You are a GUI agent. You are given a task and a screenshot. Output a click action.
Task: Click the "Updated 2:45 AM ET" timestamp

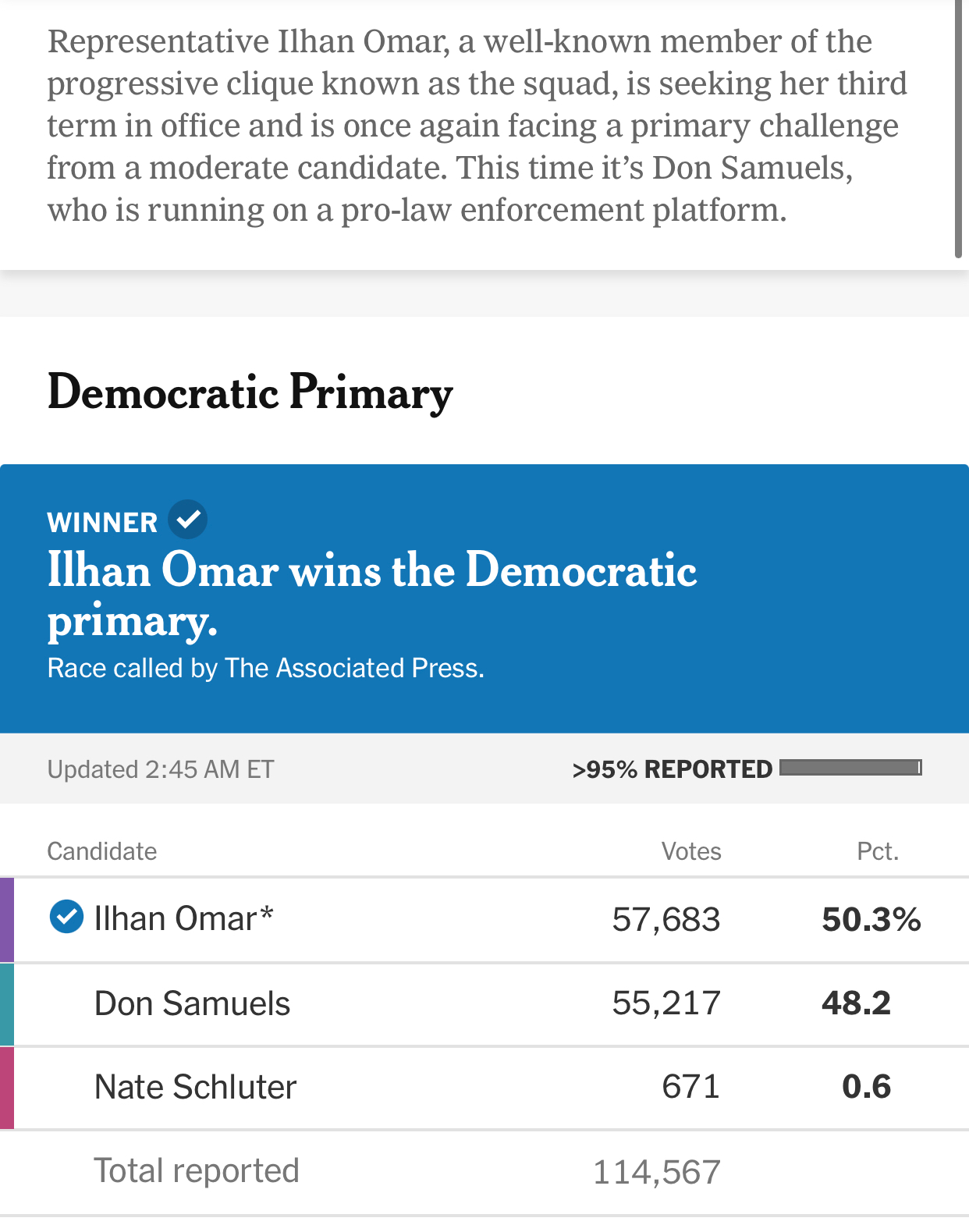tap(161, 769)
